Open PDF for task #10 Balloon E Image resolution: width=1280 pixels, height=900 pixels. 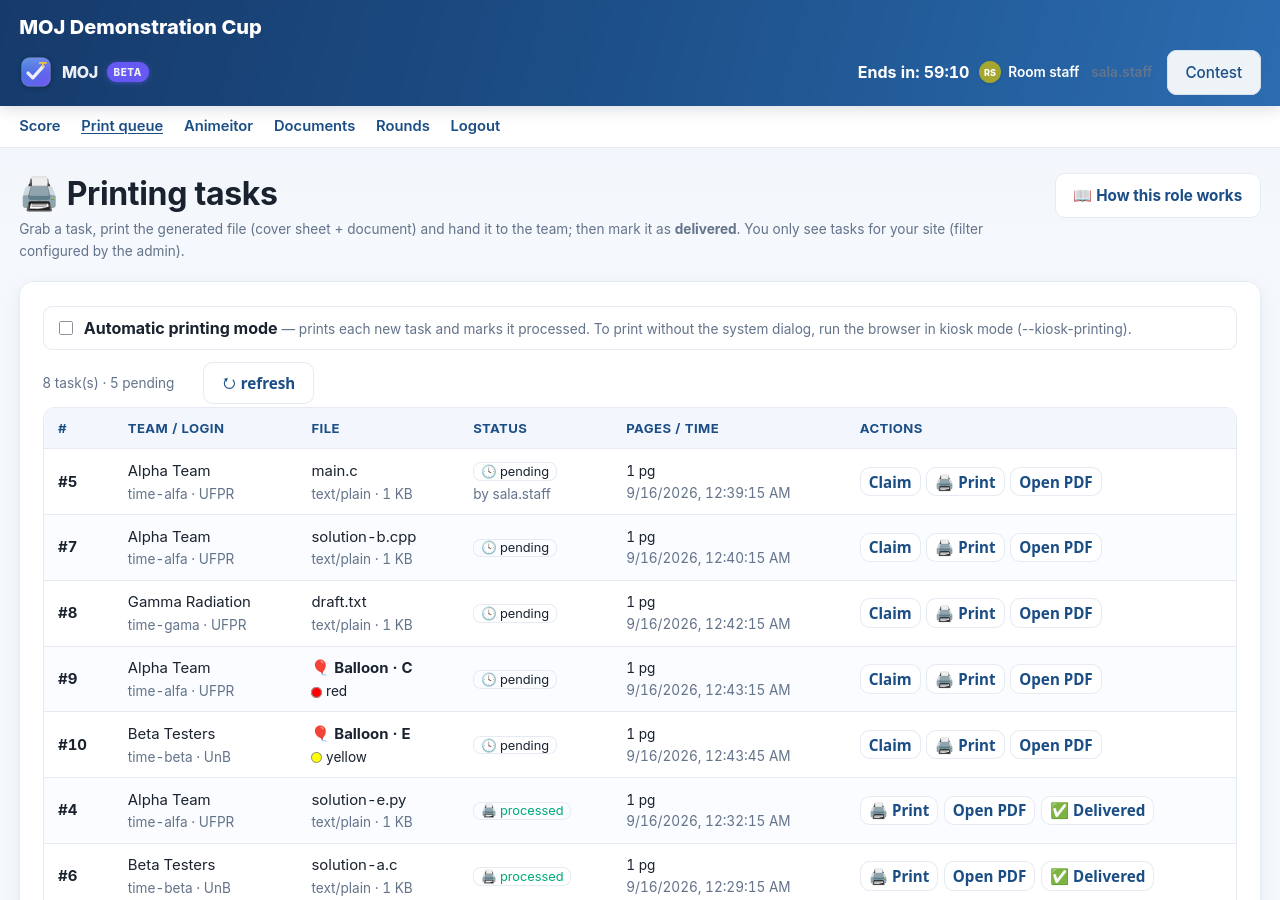pyautogui.click(x=1055, y=745)
